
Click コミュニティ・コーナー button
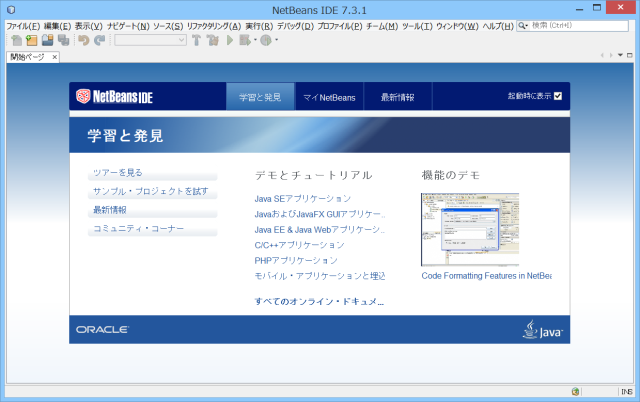[x=152, y=229]
